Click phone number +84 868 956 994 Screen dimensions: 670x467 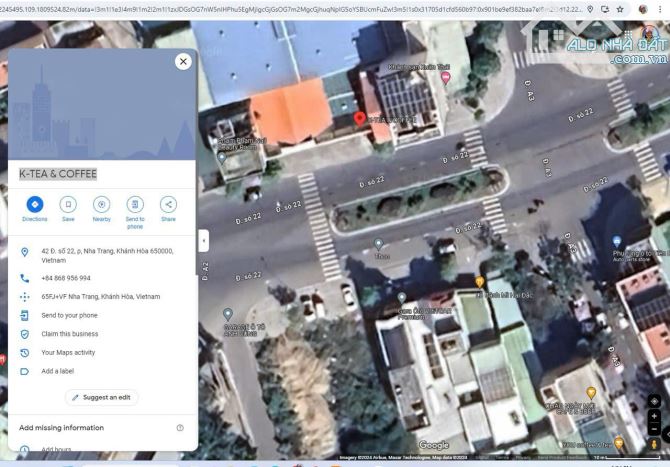click(66, 278)
